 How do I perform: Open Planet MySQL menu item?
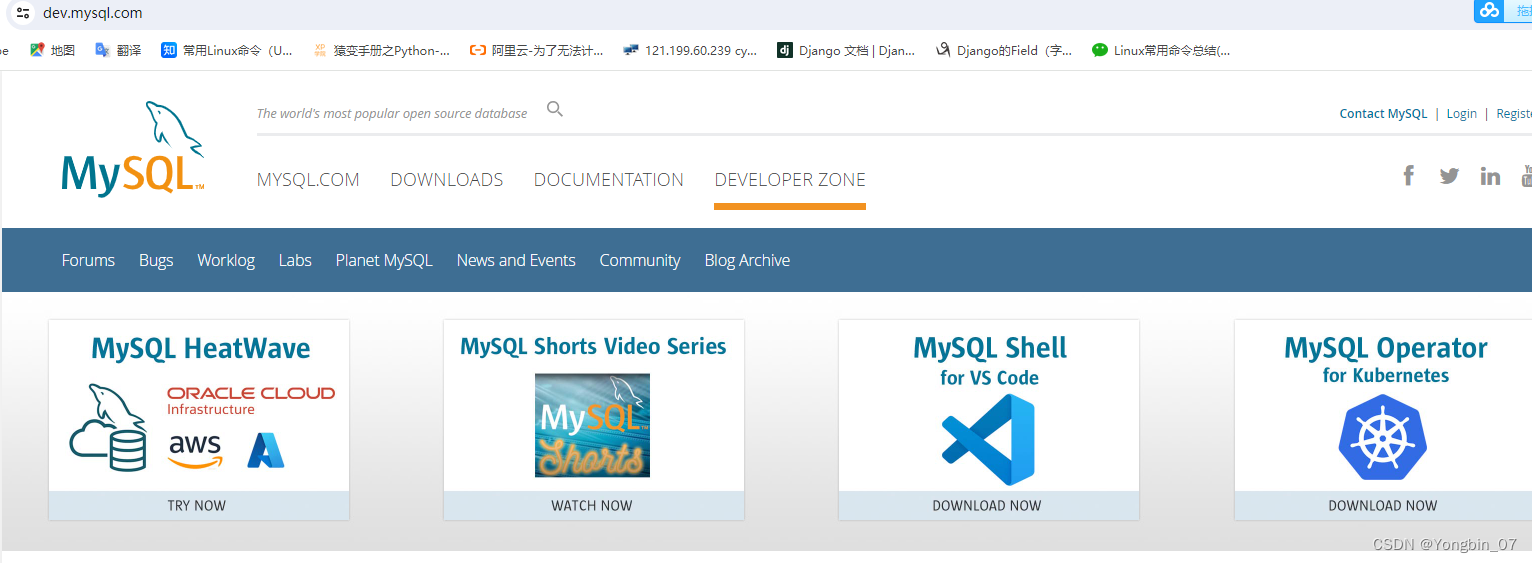[384, 260]
